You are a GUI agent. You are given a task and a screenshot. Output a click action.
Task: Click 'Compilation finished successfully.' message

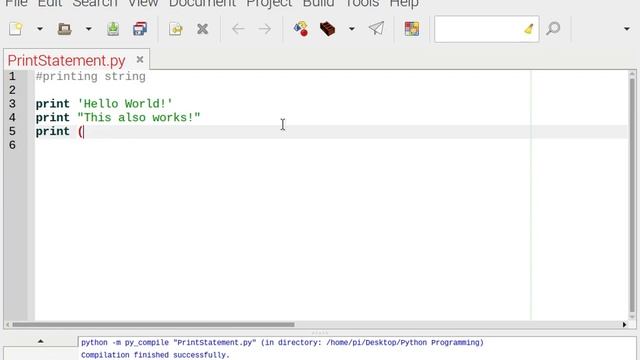(x=155, y=355)
